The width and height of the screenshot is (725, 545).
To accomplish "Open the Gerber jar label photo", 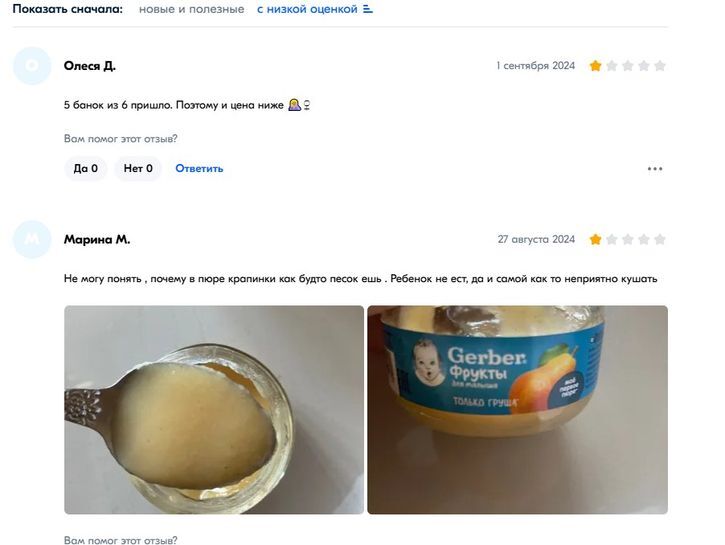I will coord(517,410).
